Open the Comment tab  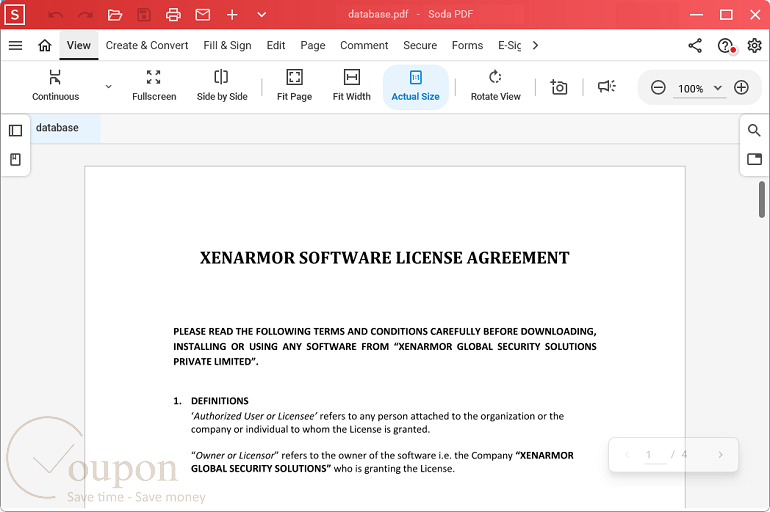[x=364, y=45]
